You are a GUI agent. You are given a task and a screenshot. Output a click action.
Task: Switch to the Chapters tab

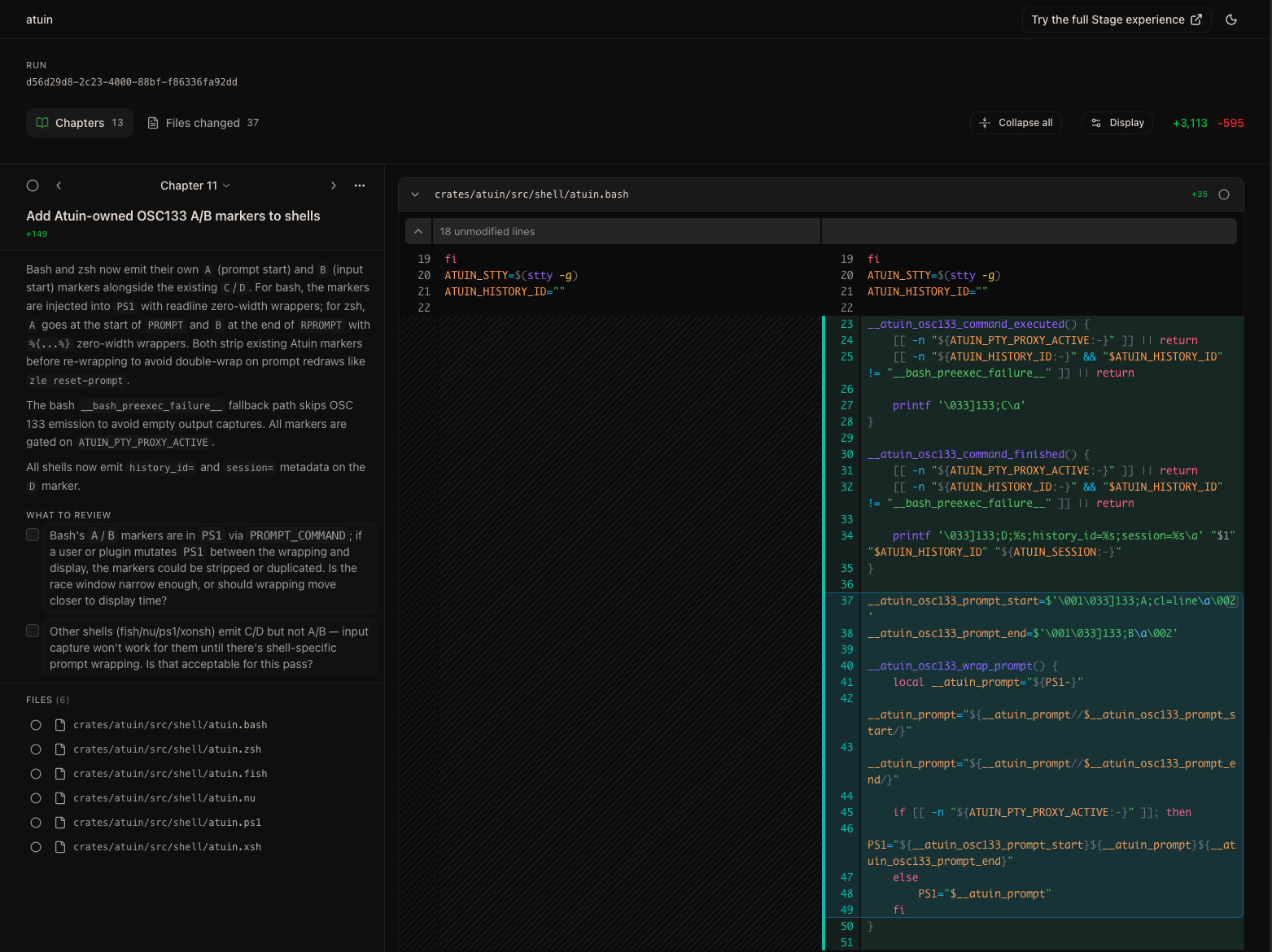pos(80,123)
